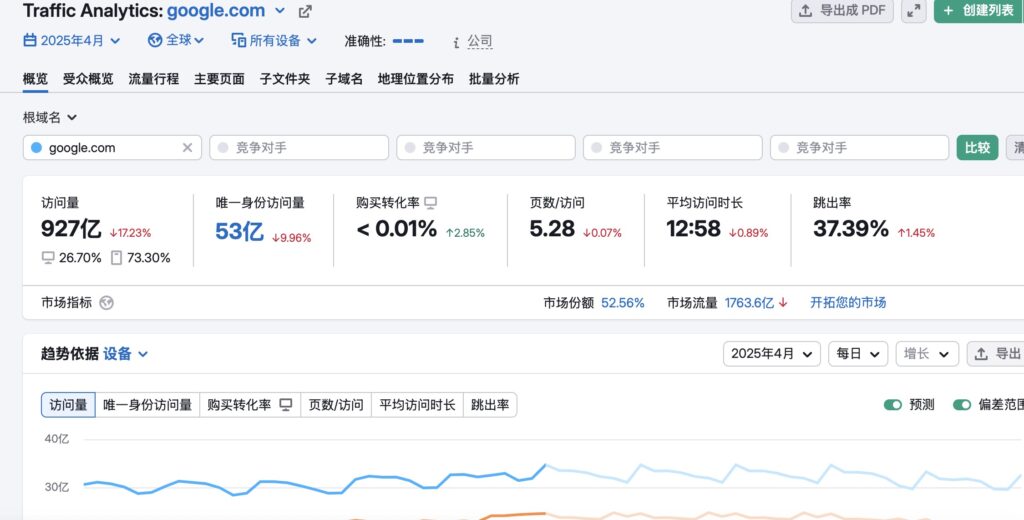The image size is (1024, 520).
Task: Toggle the 偏差范围 switch
Action: click(x=962, y=405)
